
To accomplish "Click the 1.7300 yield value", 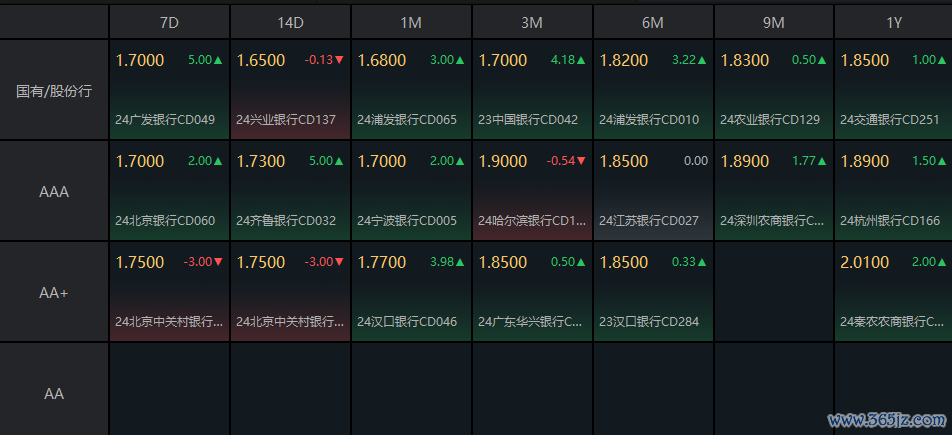I will click(x=260, y=161).
